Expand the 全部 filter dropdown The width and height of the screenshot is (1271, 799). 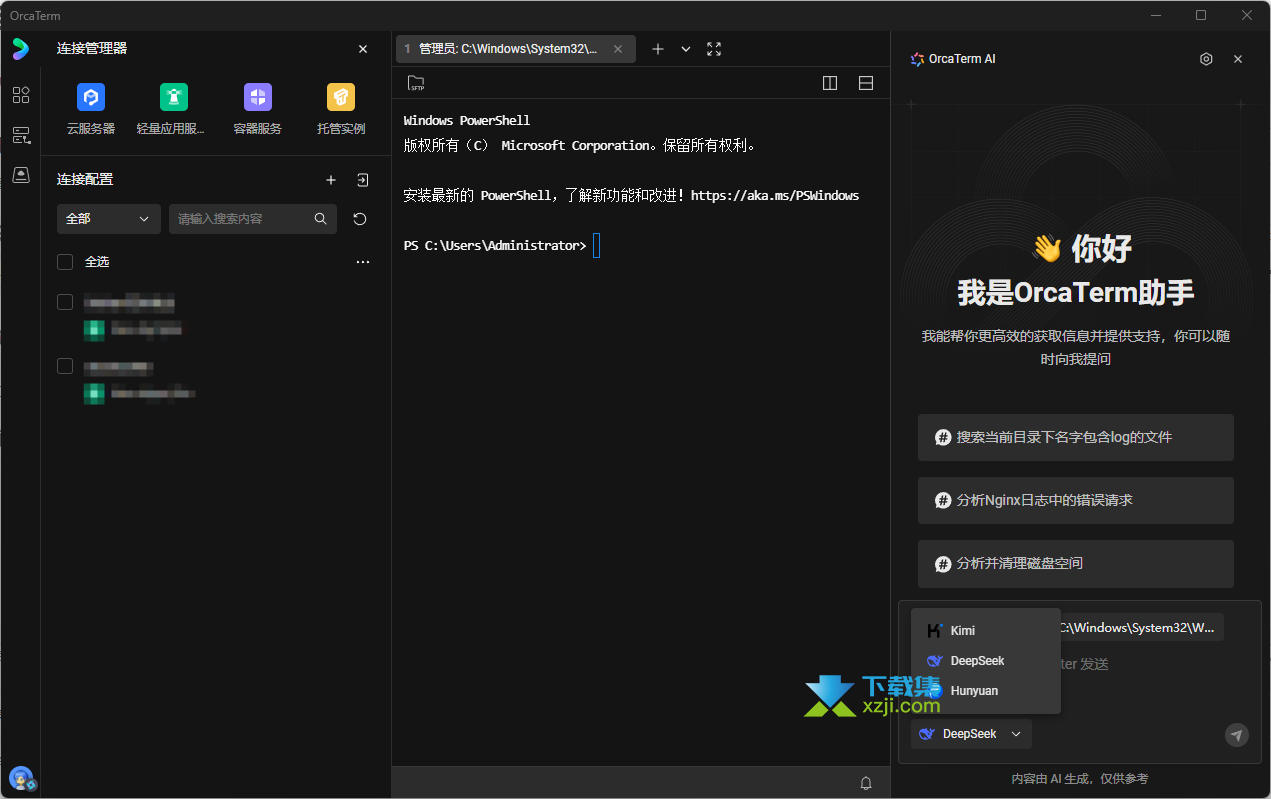click(x=108, y=219)
